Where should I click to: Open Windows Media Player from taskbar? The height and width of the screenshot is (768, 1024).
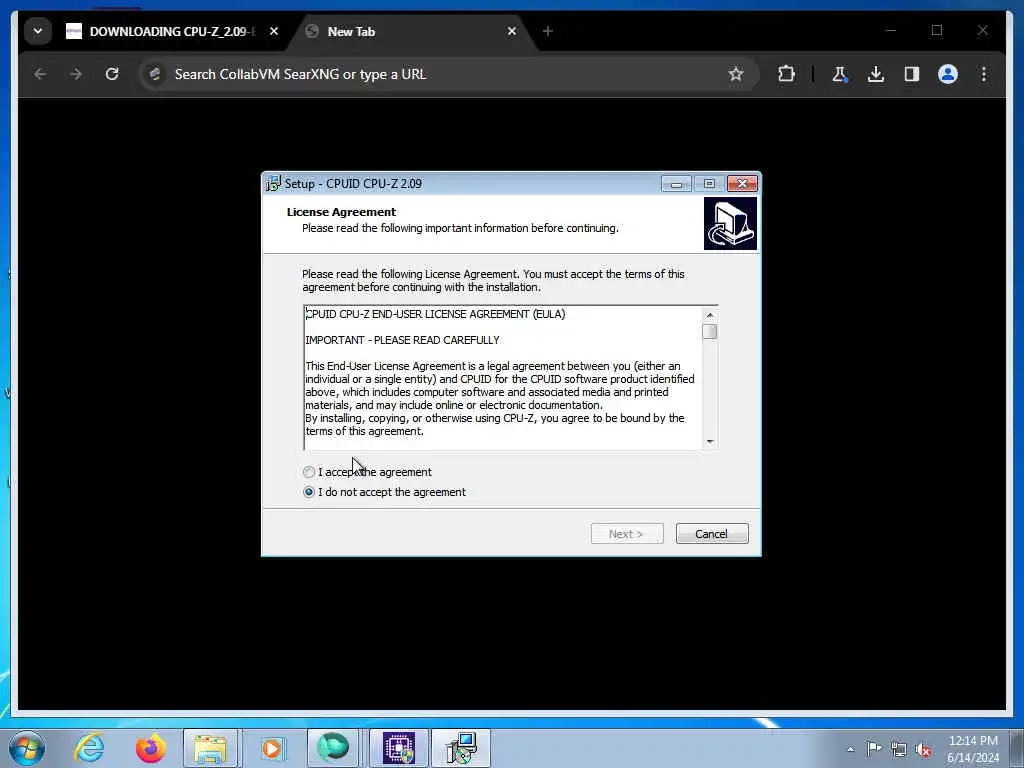tap(272, 748)
